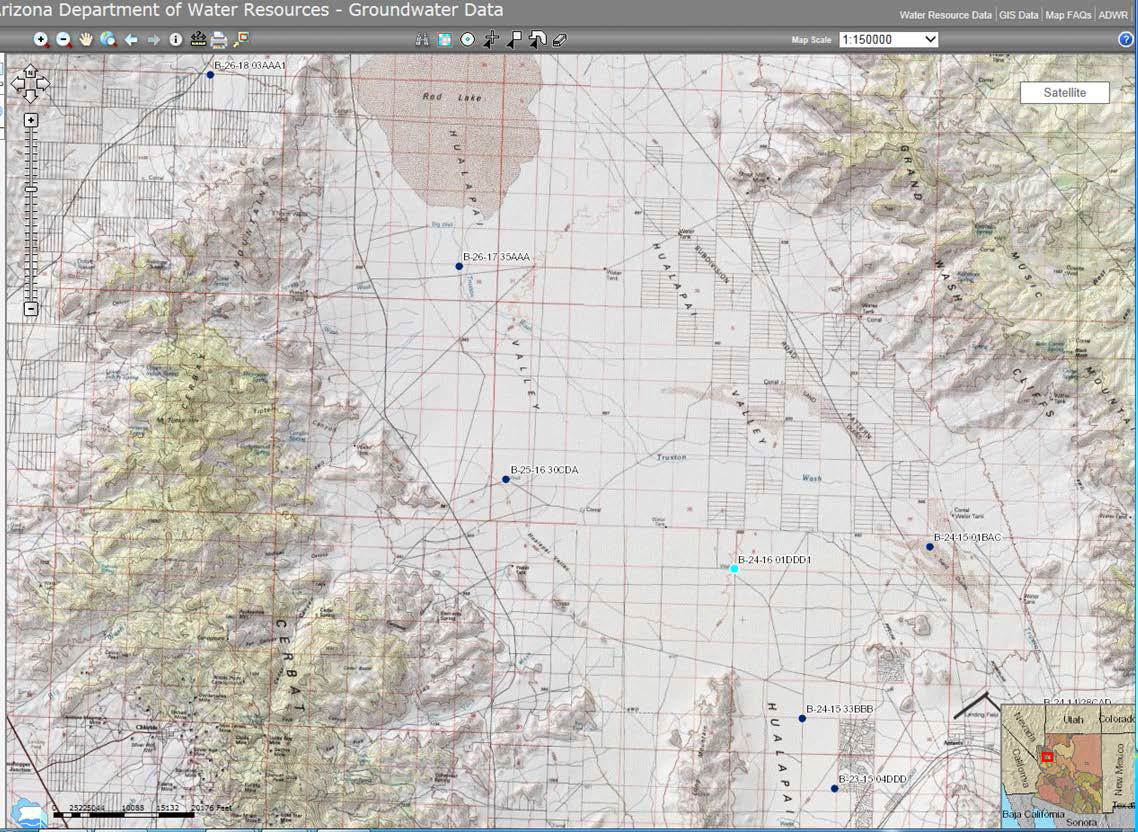1138x832 pixels.
Task: Open the GIS Data menu link
Action: pos(1018,15)
